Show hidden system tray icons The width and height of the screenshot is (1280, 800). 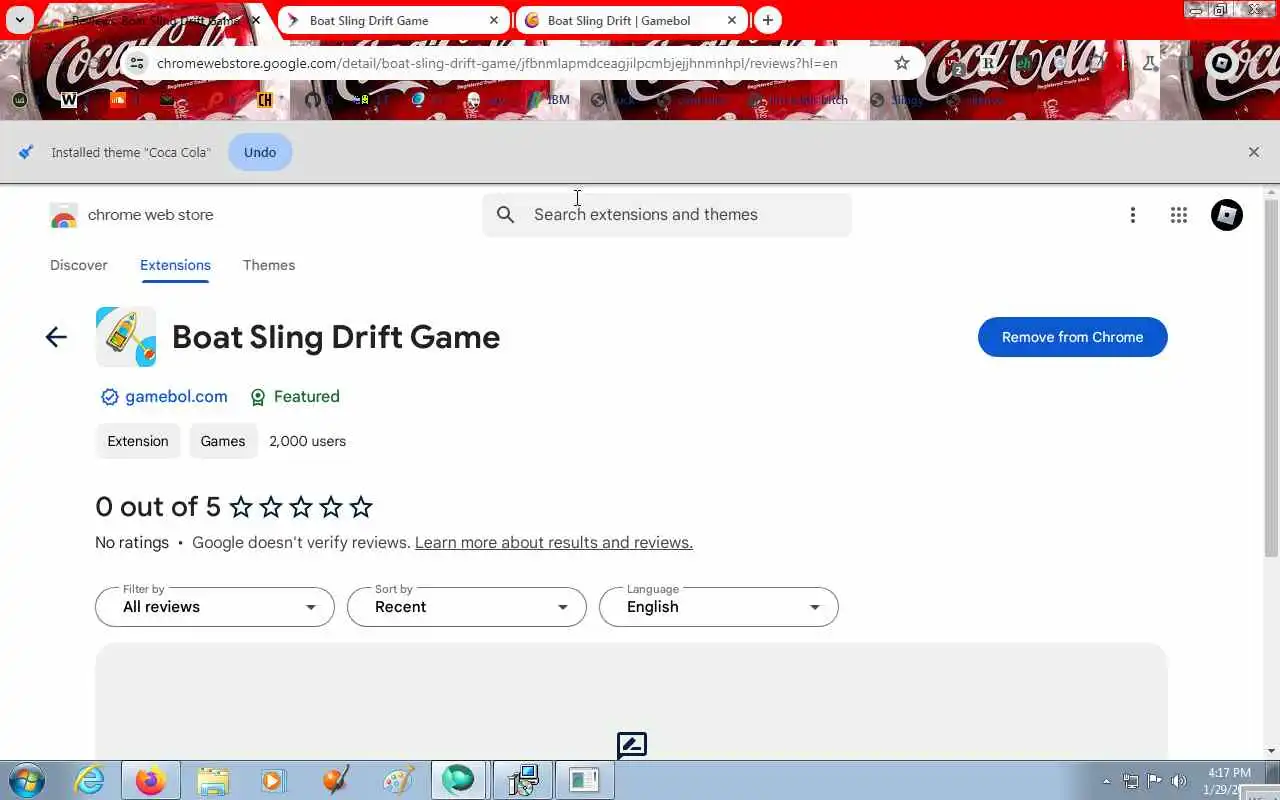[x=1106, y=781]
